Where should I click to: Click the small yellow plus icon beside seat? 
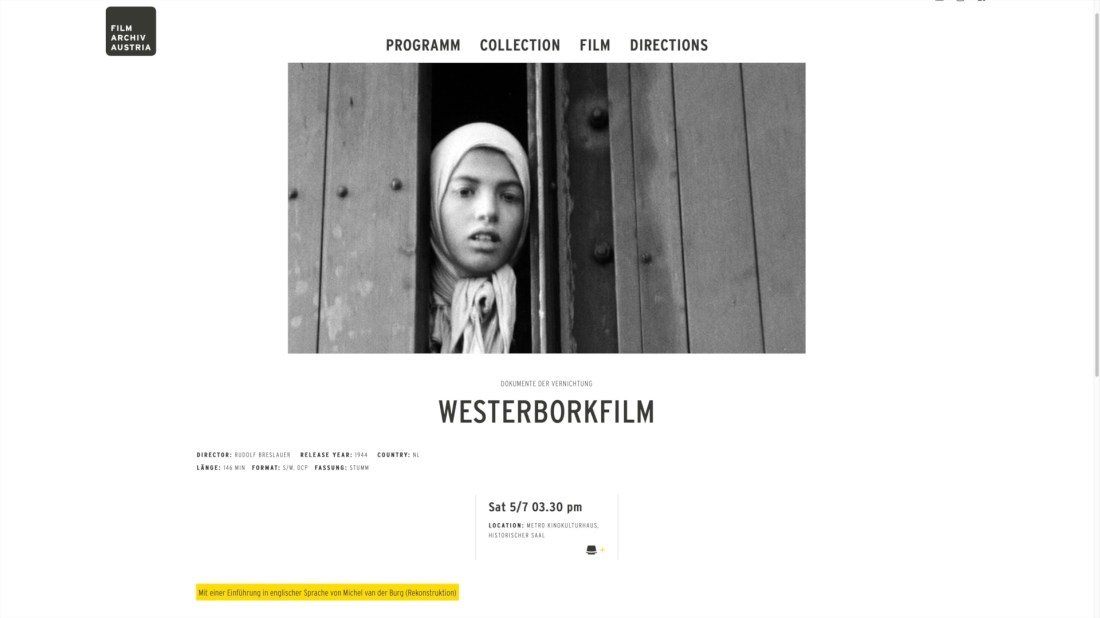pyautogui.click(x=602, y=550)
